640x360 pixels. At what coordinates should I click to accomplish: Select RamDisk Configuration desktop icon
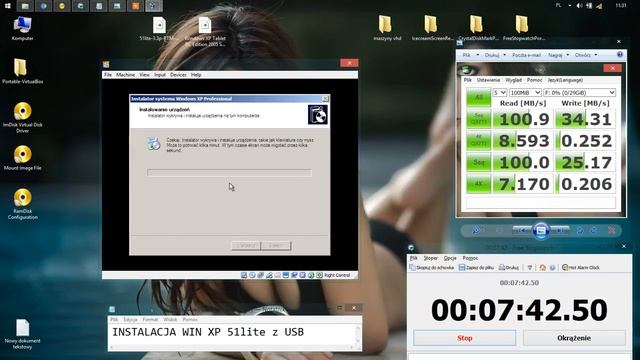(x=22, y=204)
